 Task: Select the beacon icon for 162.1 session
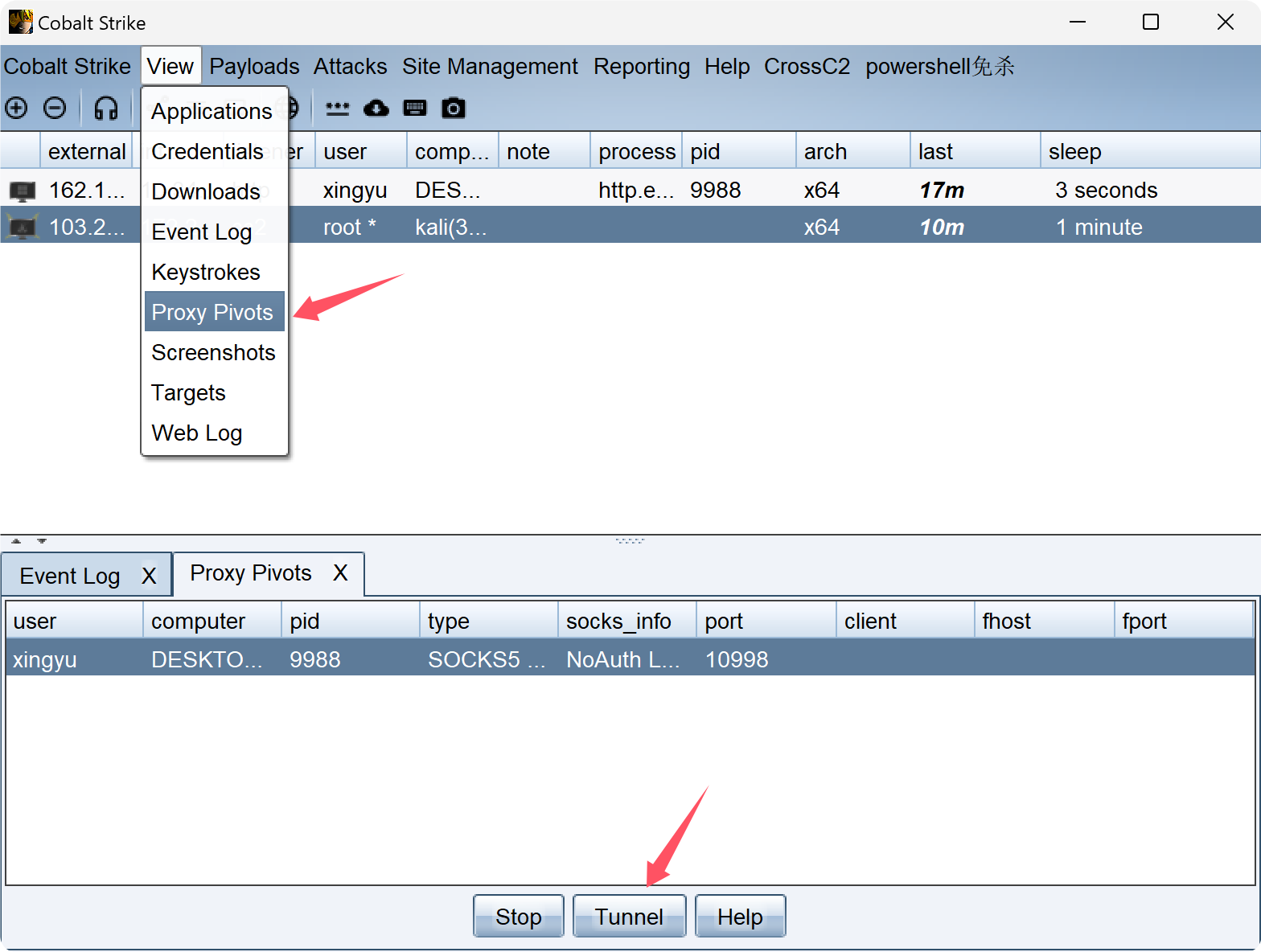tap(22, 191)
